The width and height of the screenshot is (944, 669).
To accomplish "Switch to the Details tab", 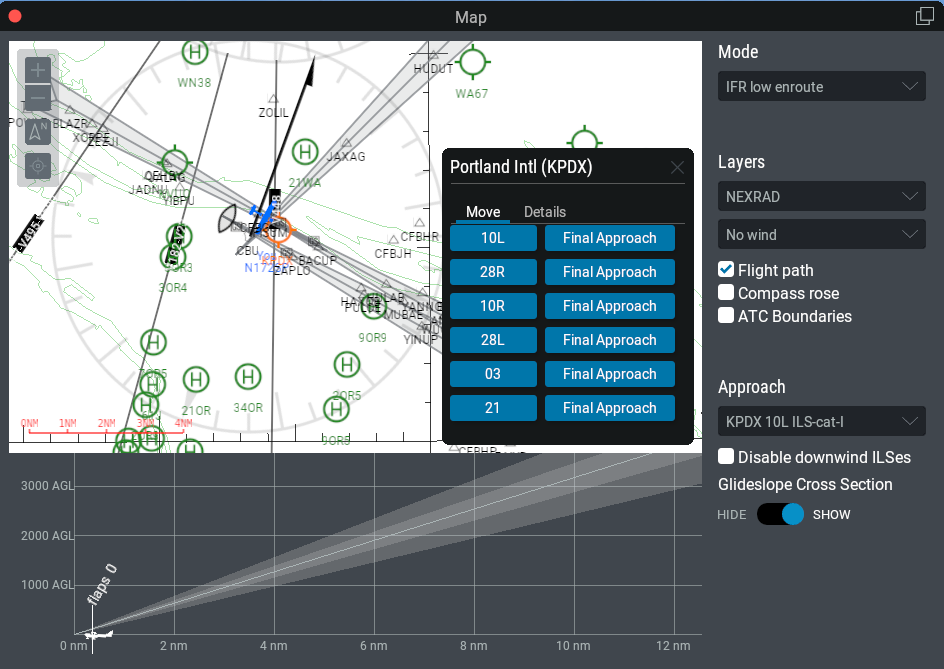I will pos(545,212).
